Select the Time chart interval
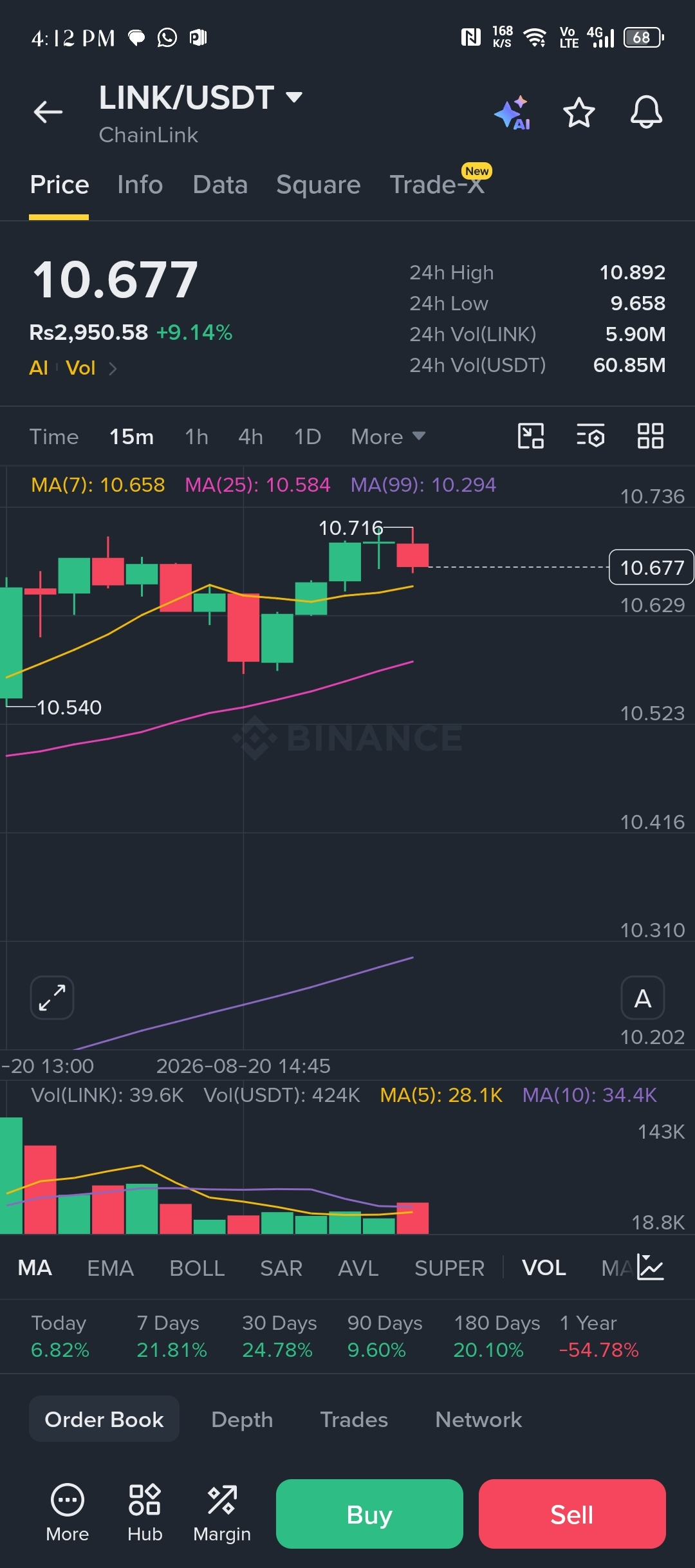This screenshot has height=1568, width=695. pyautogui.click(x=54, y=436)
